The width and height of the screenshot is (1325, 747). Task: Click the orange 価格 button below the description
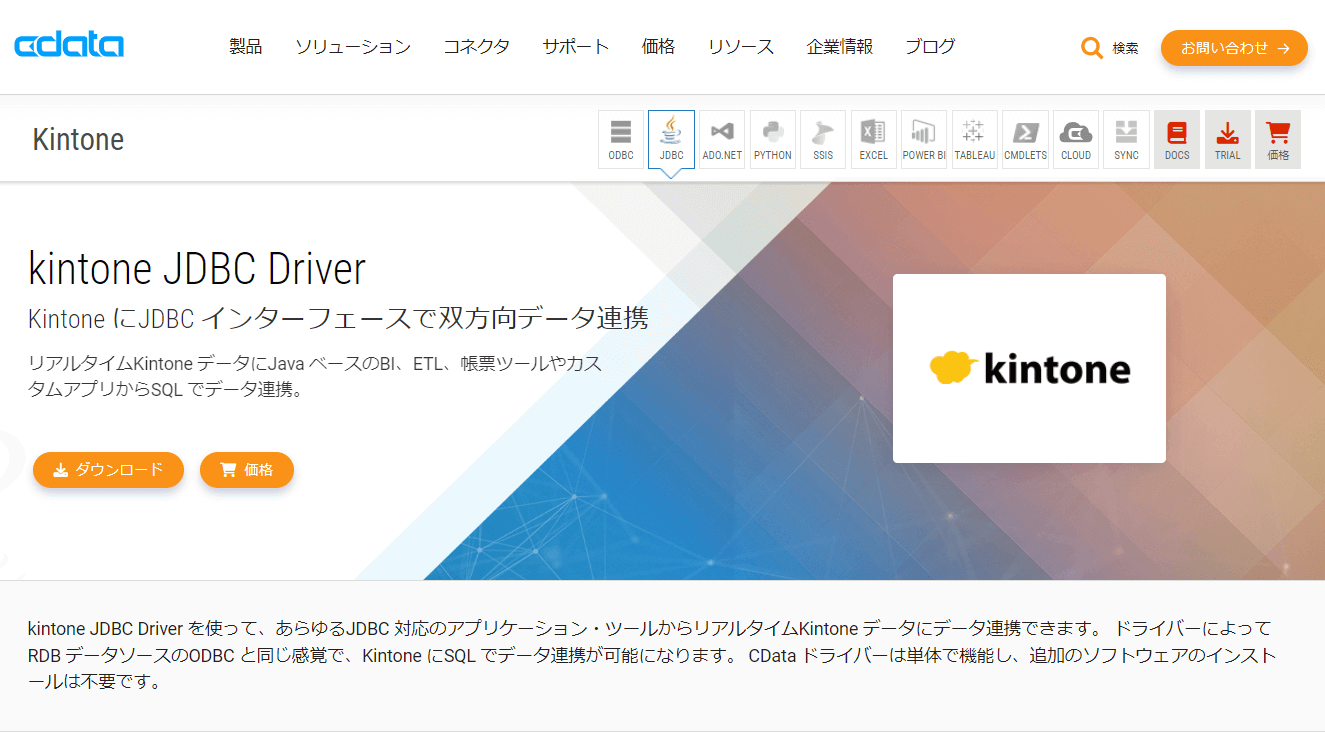tap(247, 470)
